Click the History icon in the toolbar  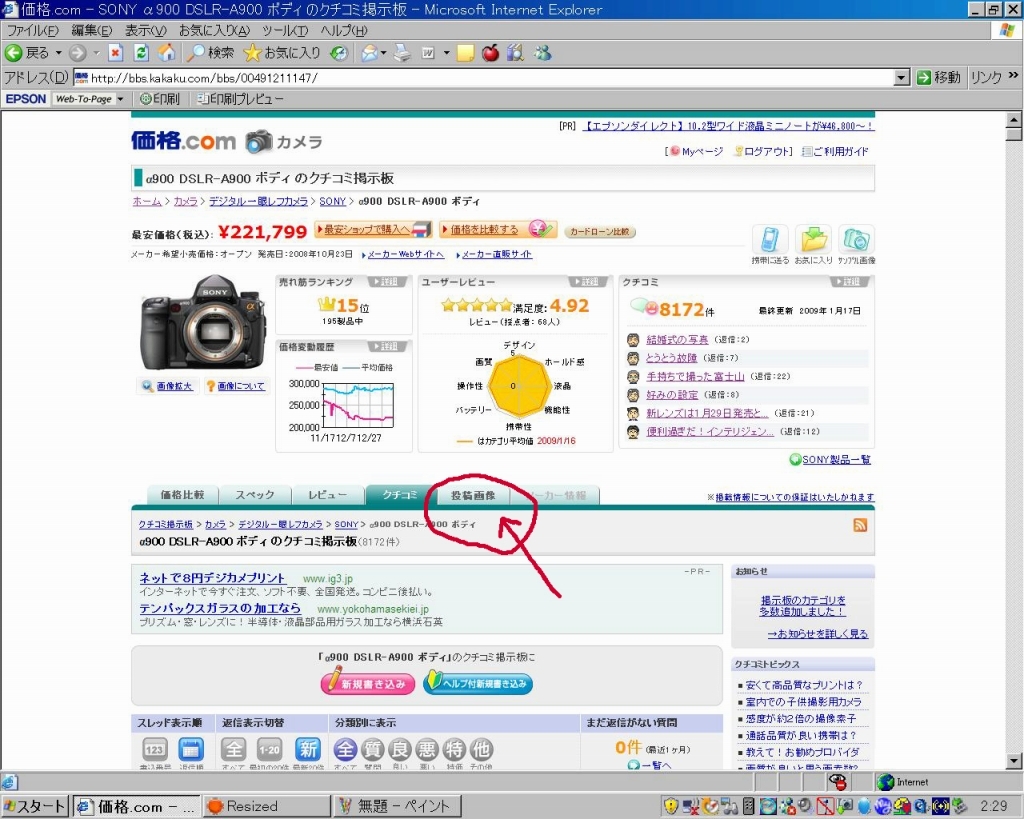pos(338,53)
